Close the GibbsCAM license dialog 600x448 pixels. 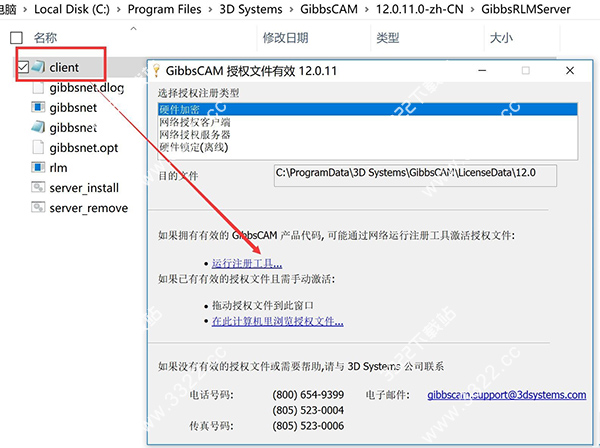(x=570, y=71)
